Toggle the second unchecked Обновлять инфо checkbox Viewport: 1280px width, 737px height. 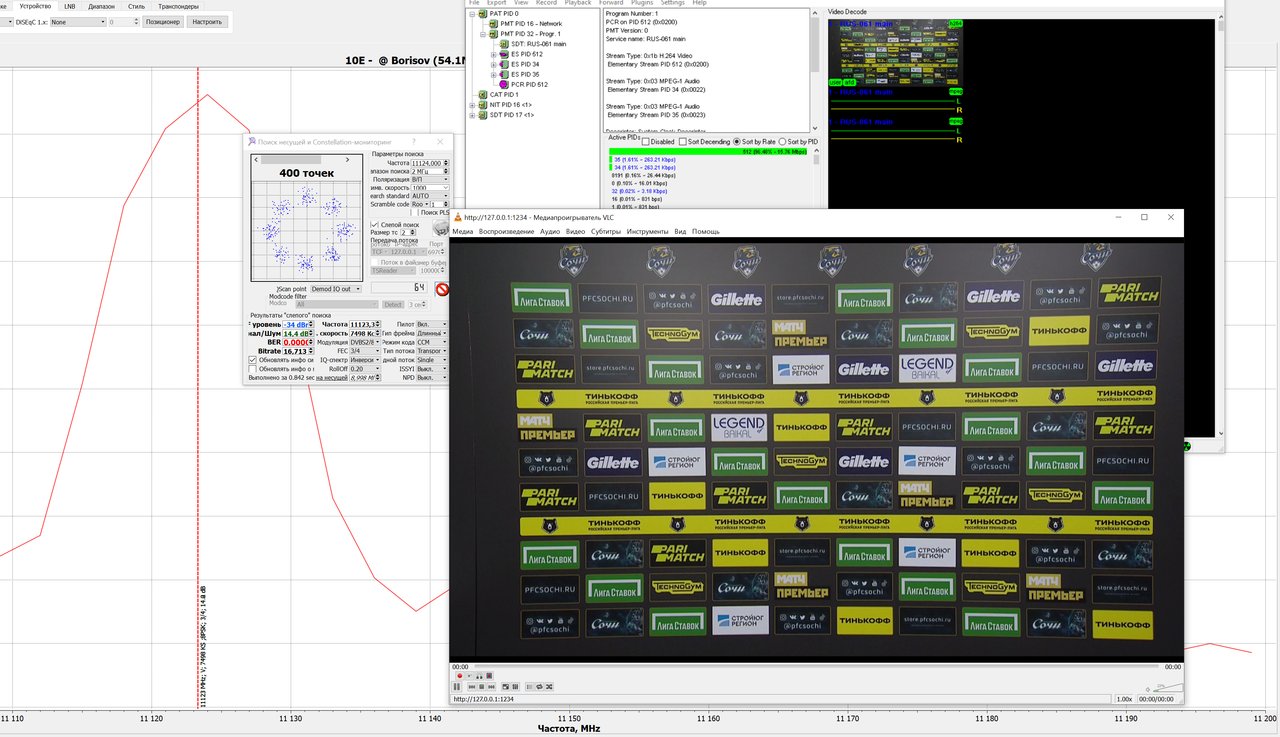click(252, 369)
